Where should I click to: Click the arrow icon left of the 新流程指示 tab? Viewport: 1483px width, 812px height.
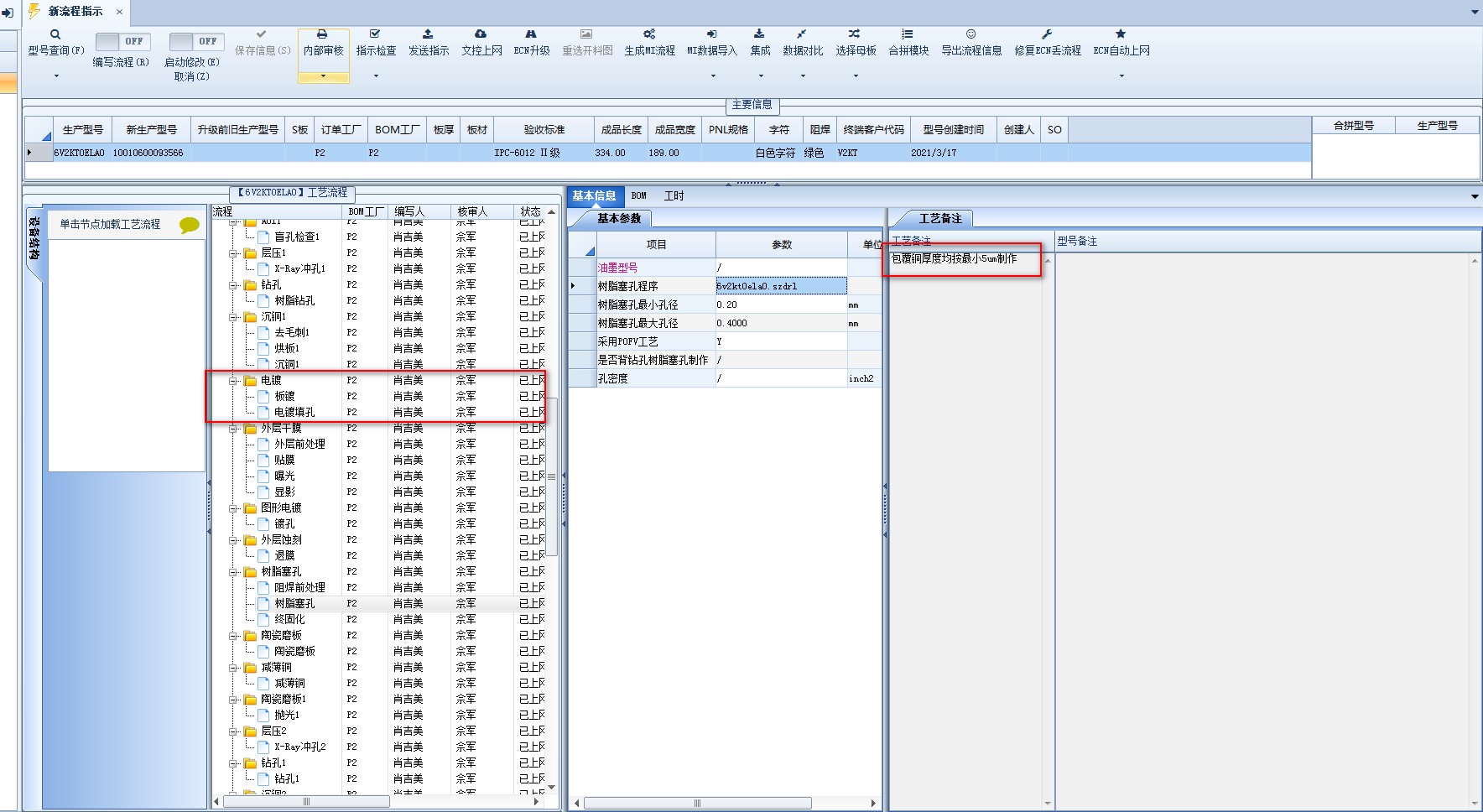pyautogui.click(x=8, y=13)
